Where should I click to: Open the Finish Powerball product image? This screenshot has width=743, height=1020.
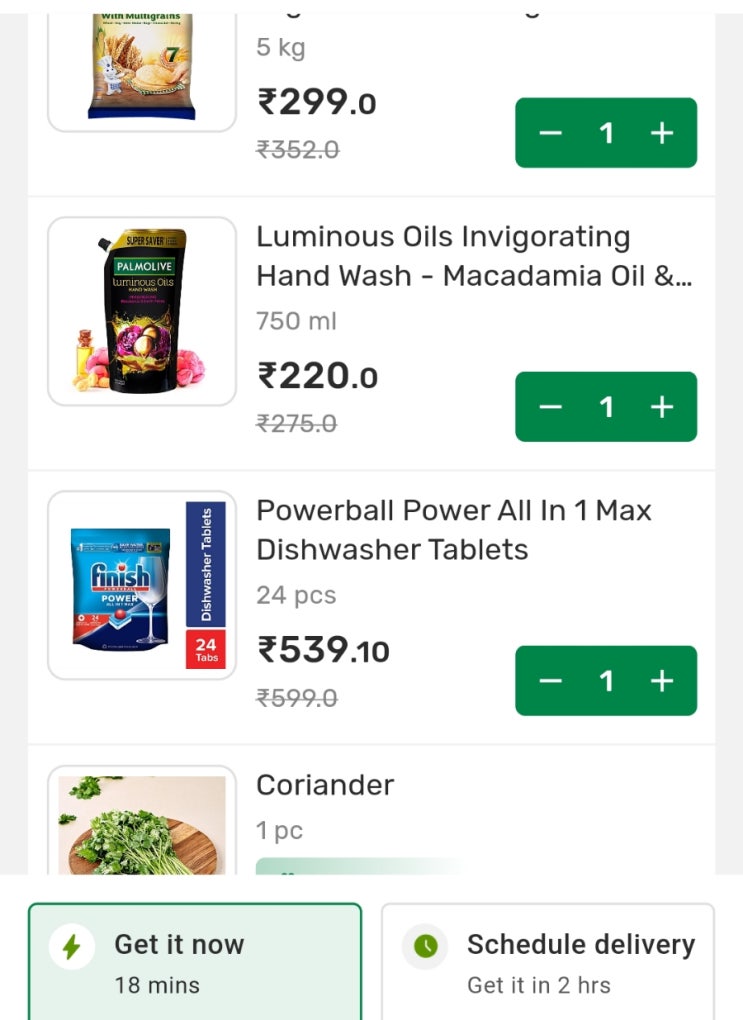coord(142,585)
